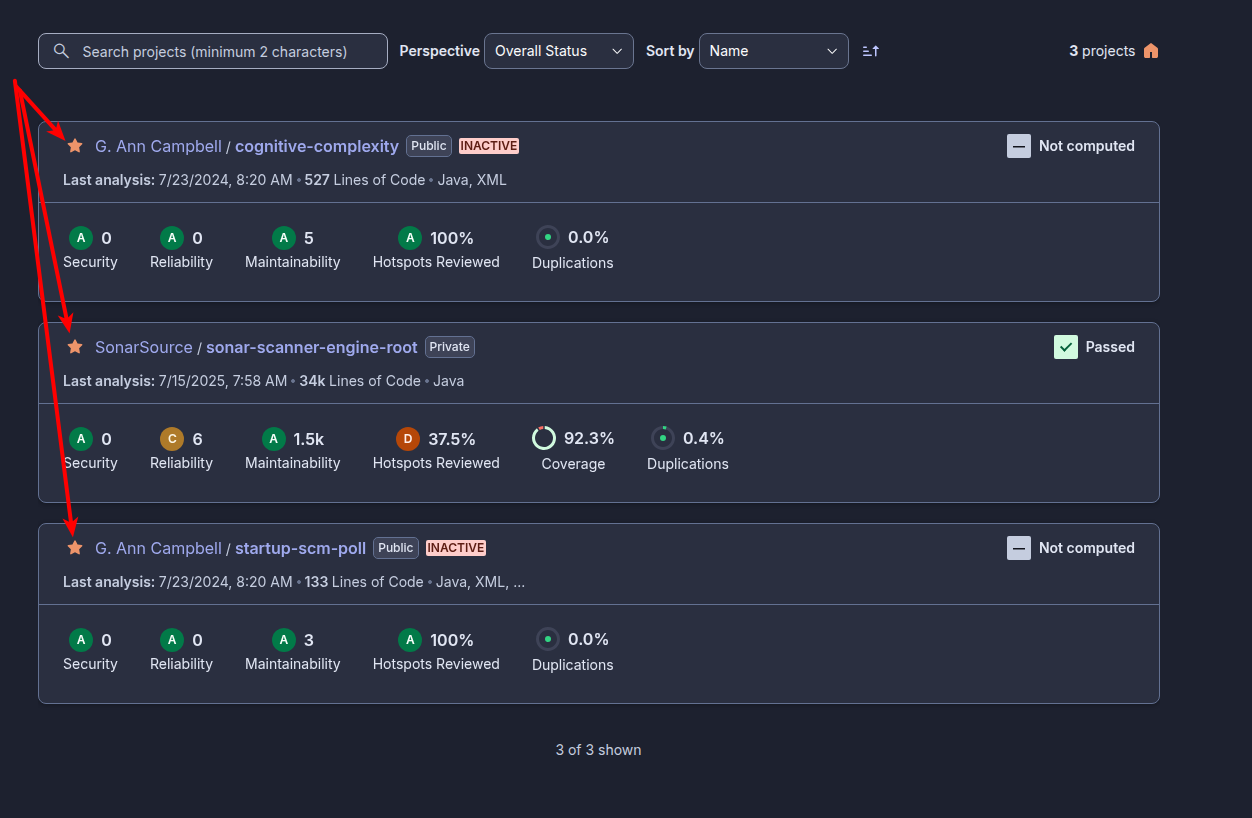This screenshot has width=1252, height=818.
Task: Toggle favorite star for startup-scm-poll
Action: (x=75, y=548)
